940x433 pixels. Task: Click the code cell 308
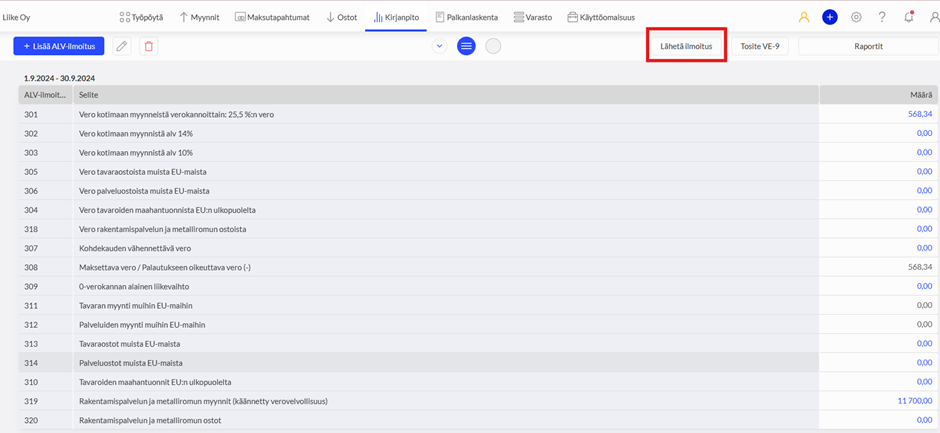coord(46,267)
